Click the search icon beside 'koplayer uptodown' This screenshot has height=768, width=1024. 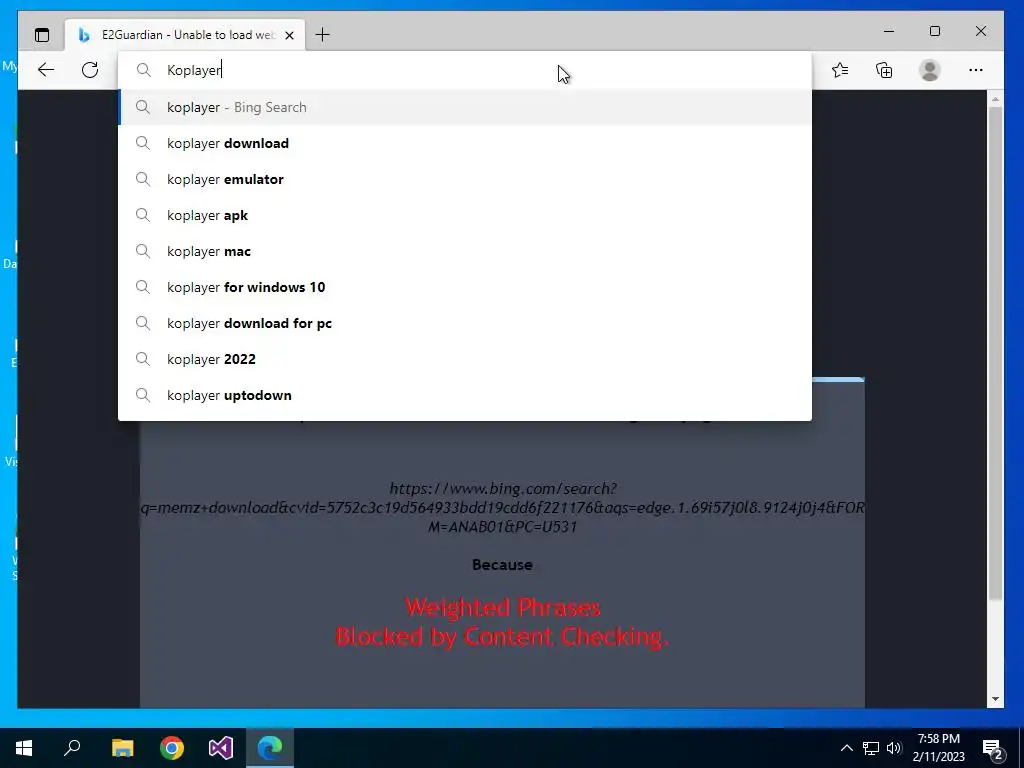(x=142, y=394)
